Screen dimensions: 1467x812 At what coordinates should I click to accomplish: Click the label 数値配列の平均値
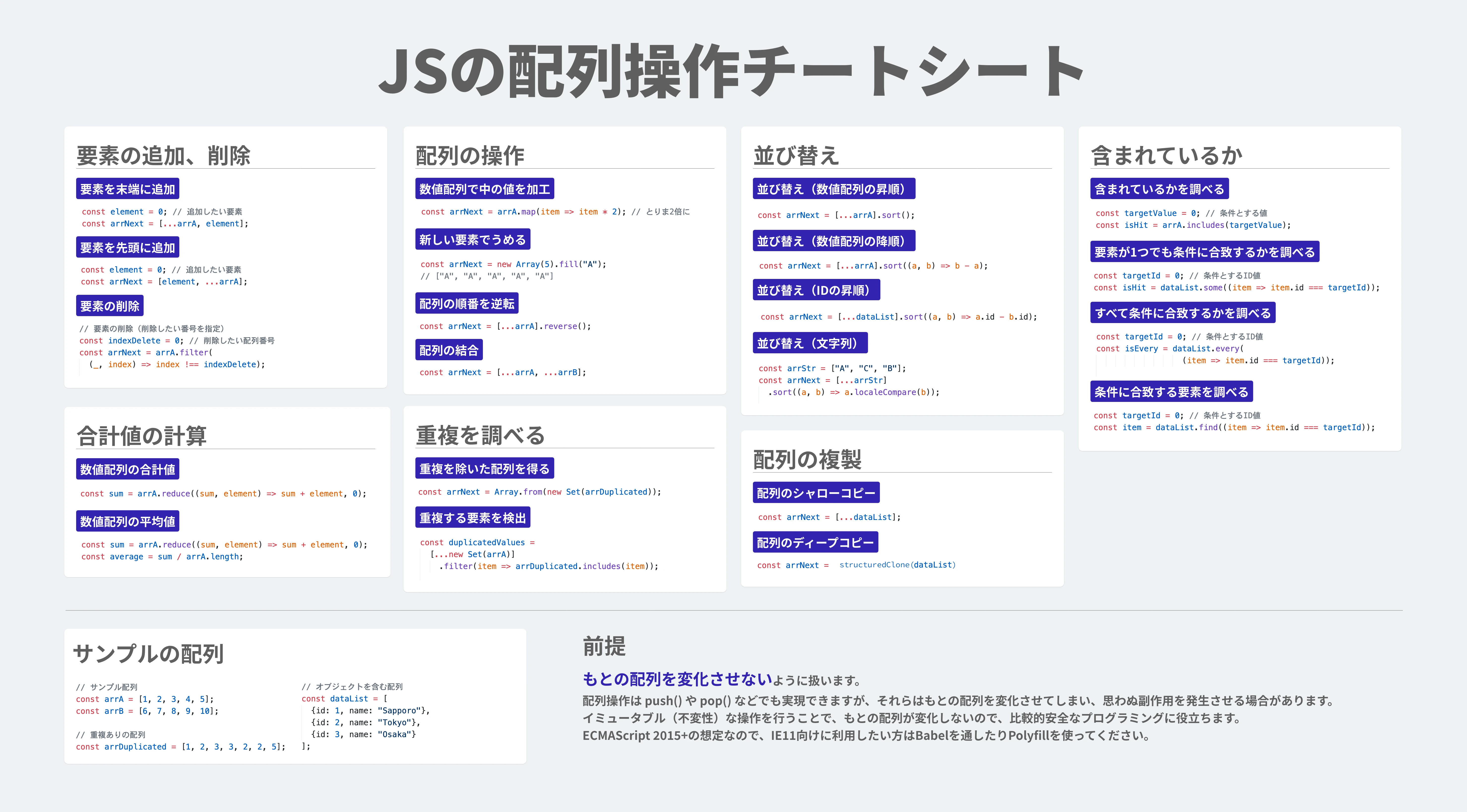[x=127, y=521]
